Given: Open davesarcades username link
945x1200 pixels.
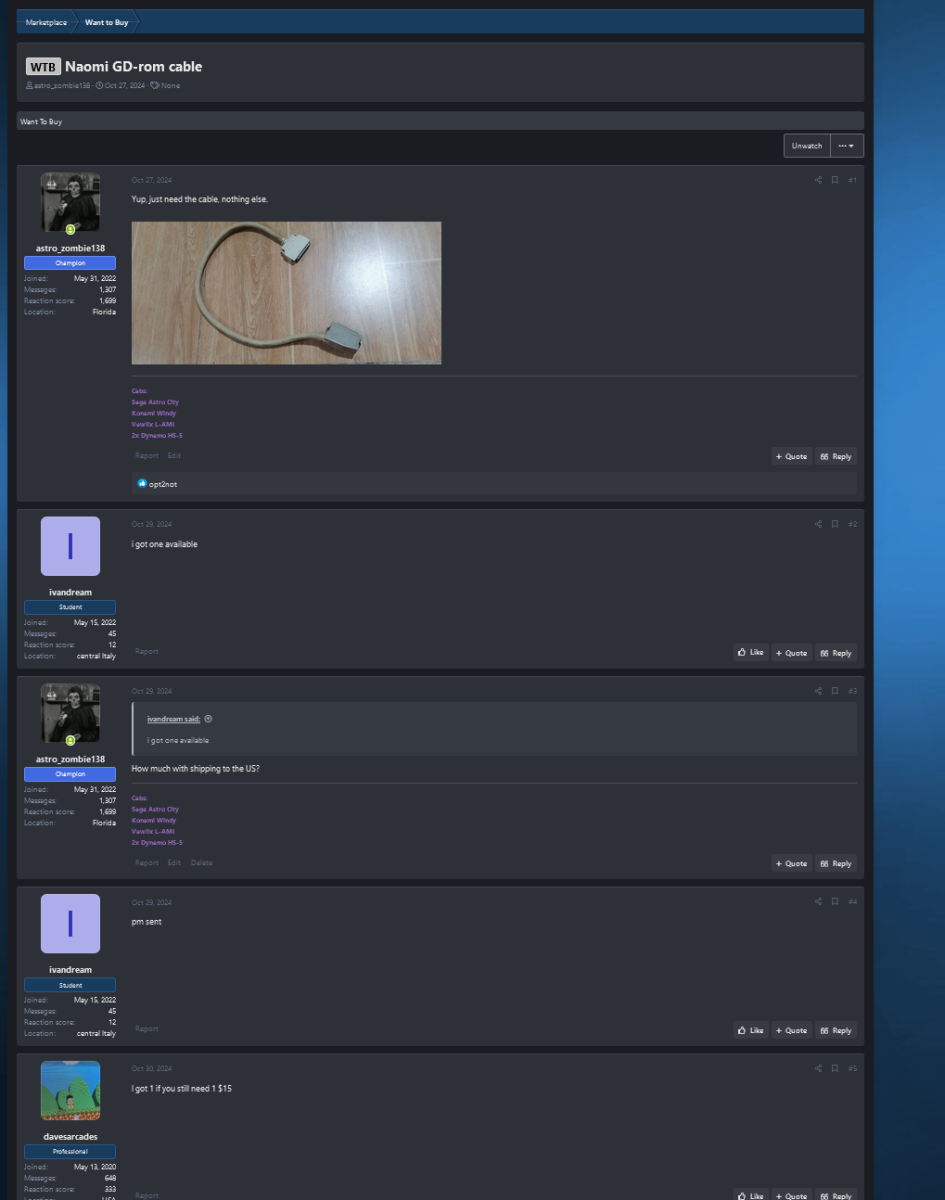Looking at the screenshot, I should 70,1137.
